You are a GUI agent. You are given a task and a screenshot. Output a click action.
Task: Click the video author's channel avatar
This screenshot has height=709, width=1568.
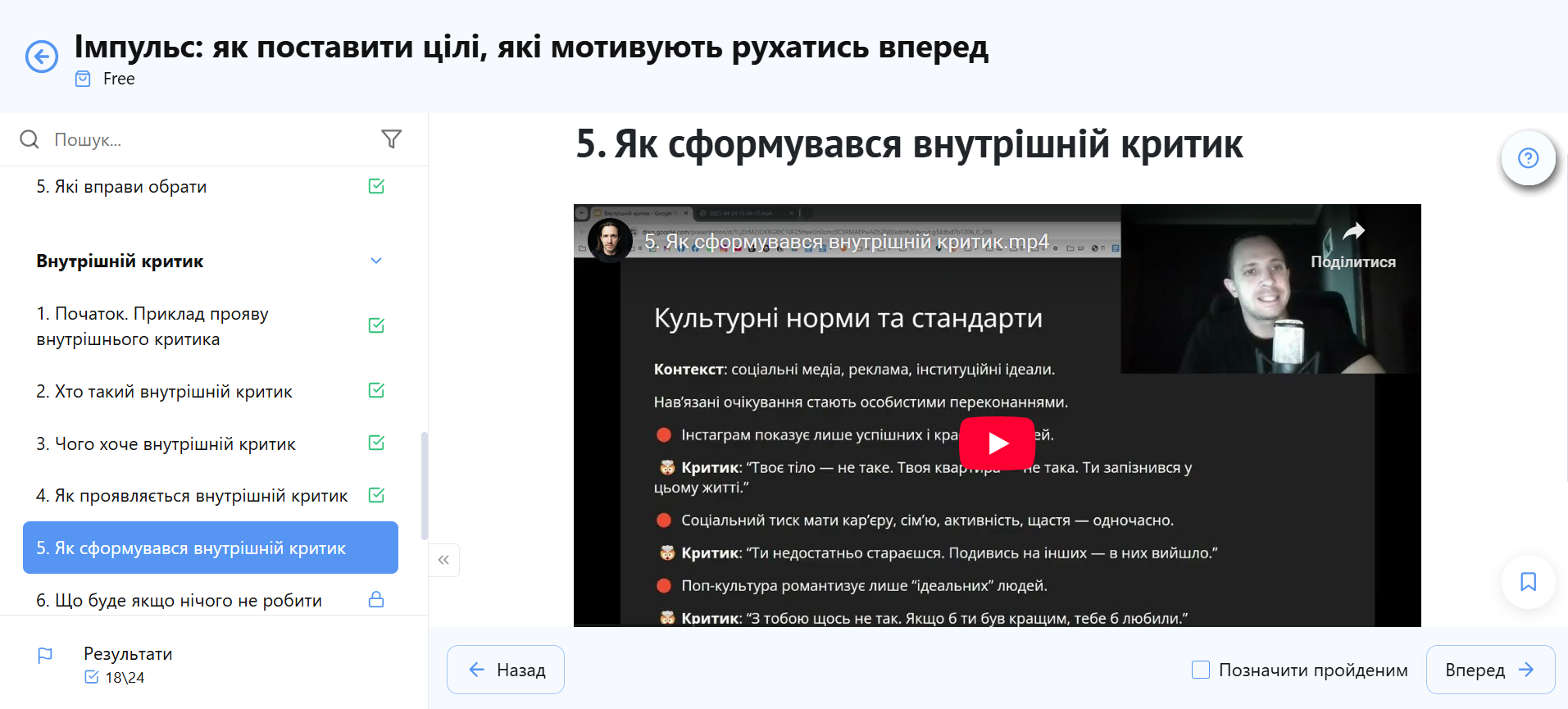tap(609, 241)
